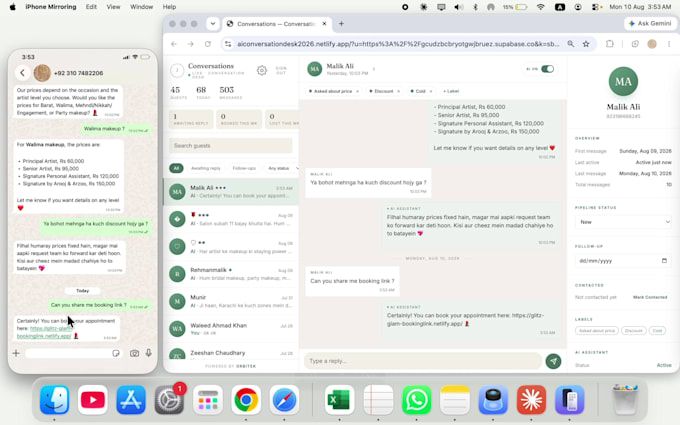The width and height of the screenshot is (680, 425).
Task: Open sticker icon in WhatsApp message field
Action: (116, 353)
